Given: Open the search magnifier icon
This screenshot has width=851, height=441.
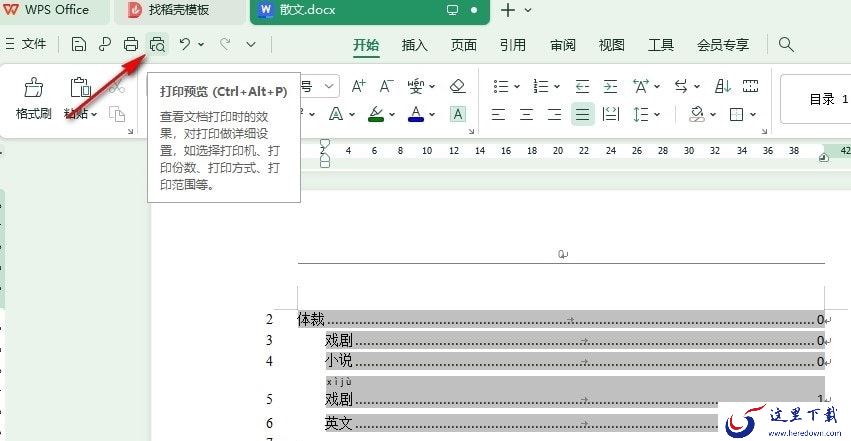Looking at the screenshot, I should [786, 44].
